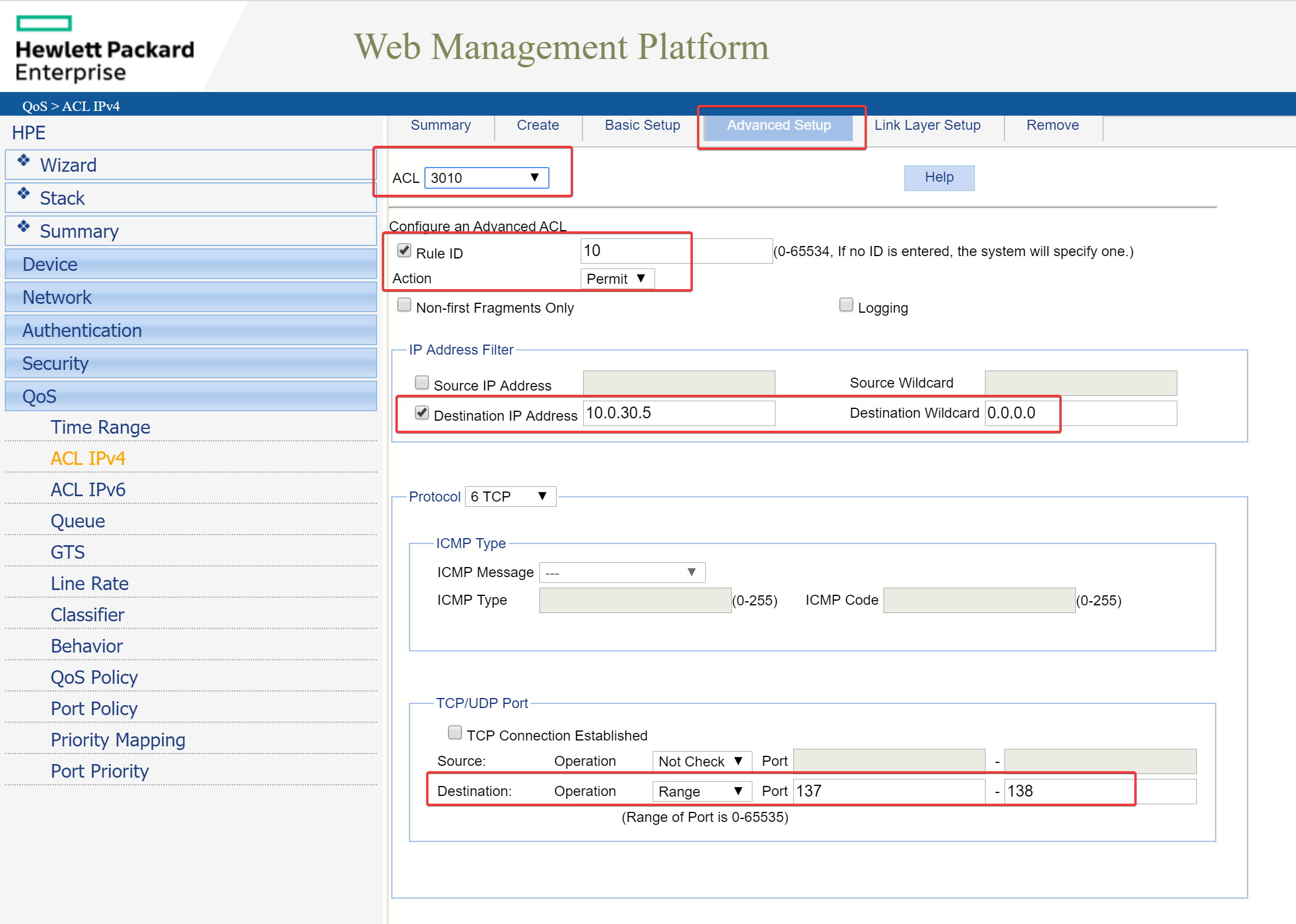Viewport: 1296px width, 924px height.
Task: Open the Protocol 6 TCP dropdown
Action: 510,496
